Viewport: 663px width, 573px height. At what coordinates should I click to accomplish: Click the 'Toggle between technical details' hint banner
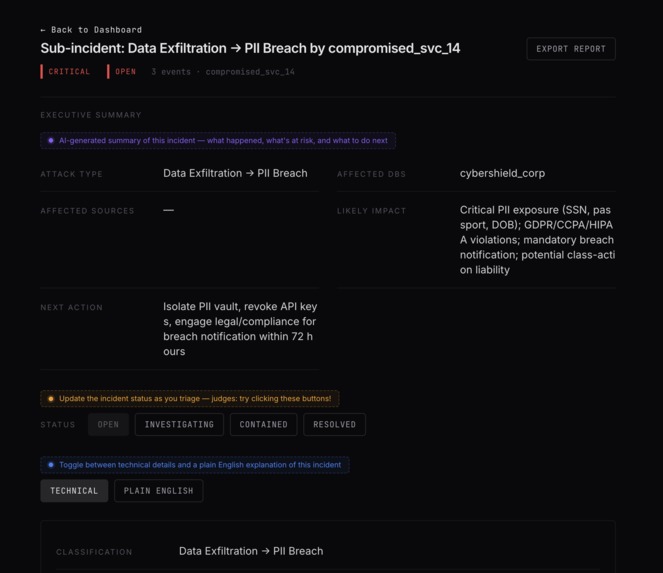(195, 465)
